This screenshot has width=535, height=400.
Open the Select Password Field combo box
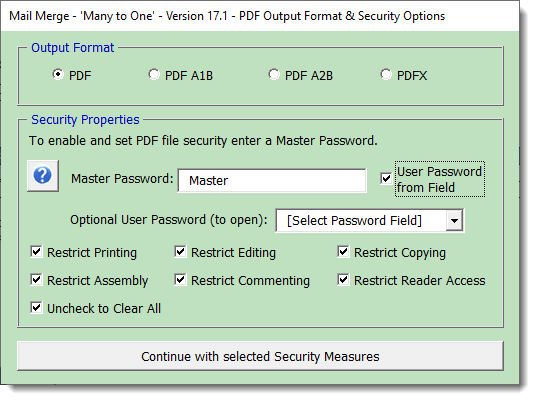point(370,220)
